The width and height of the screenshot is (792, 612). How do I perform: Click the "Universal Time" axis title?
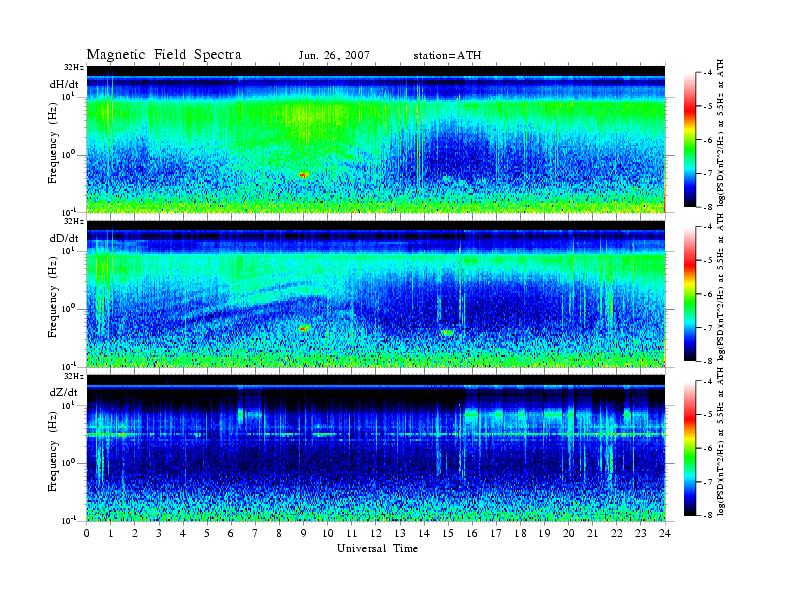tap(377, 548)
